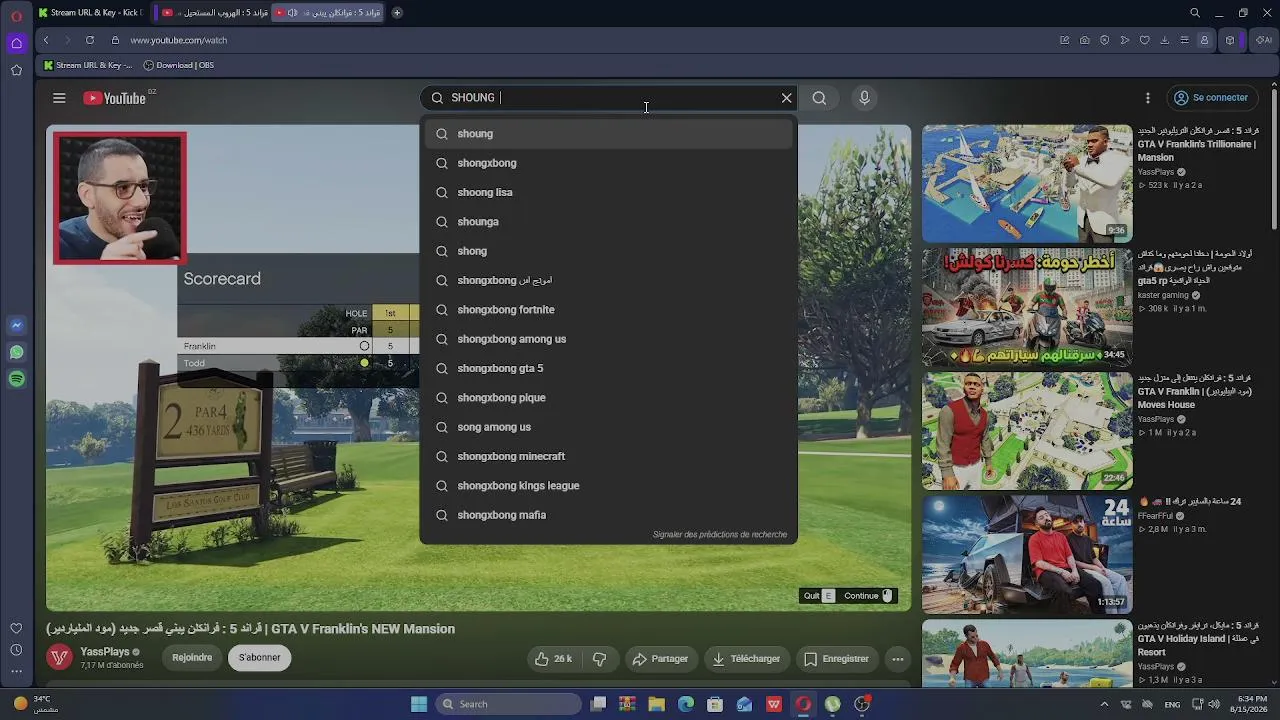This screenshot has width=1280, height=720.
Task: Choose the suggestion "shounga"
Action: click(x=608, y=222)
